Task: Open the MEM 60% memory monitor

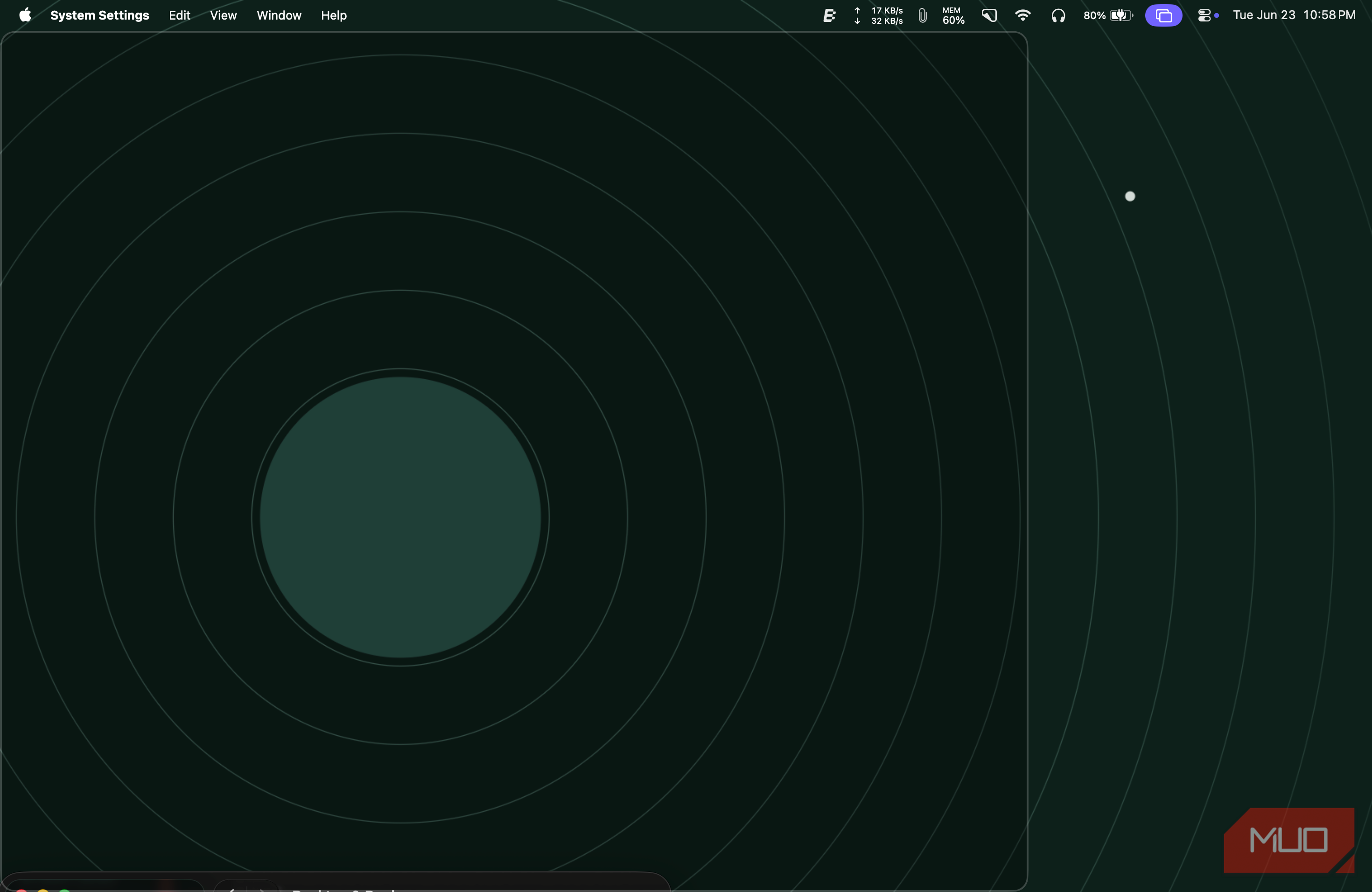Action: point(953,15)
